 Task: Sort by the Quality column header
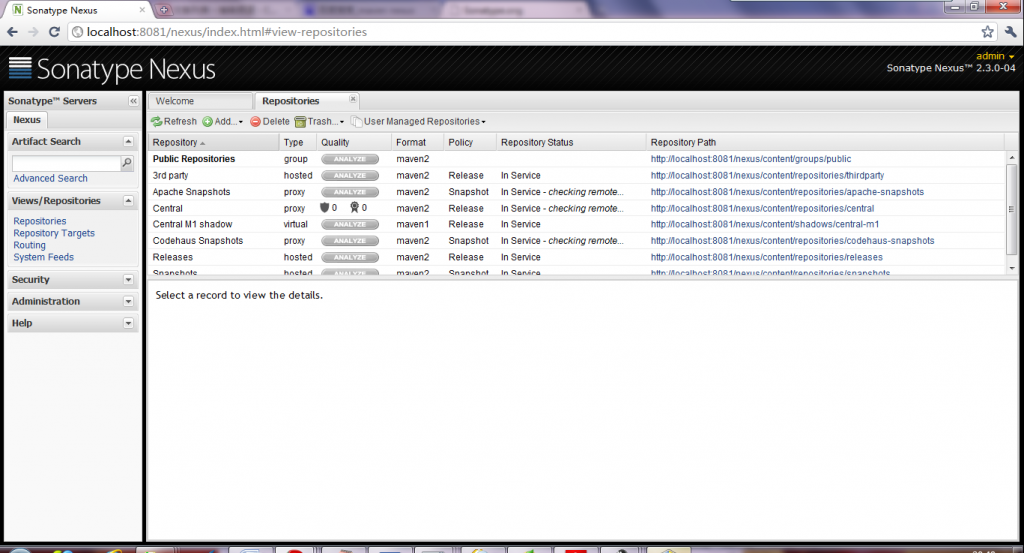tap(354, 142)
